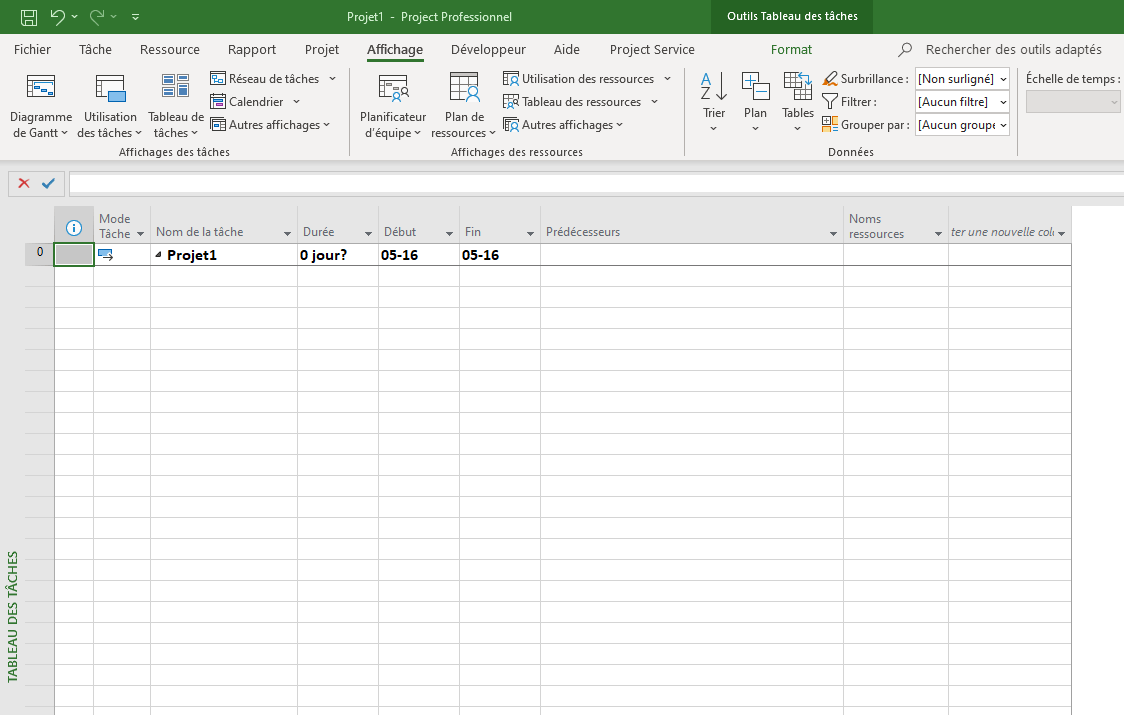Switch to Réseau de tâches view
Screen dimensions: 1124x715
pos(265,79)
